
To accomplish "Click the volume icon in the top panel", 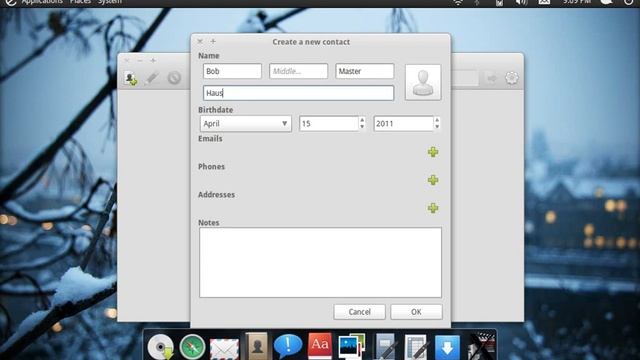I will click(521, 2).
